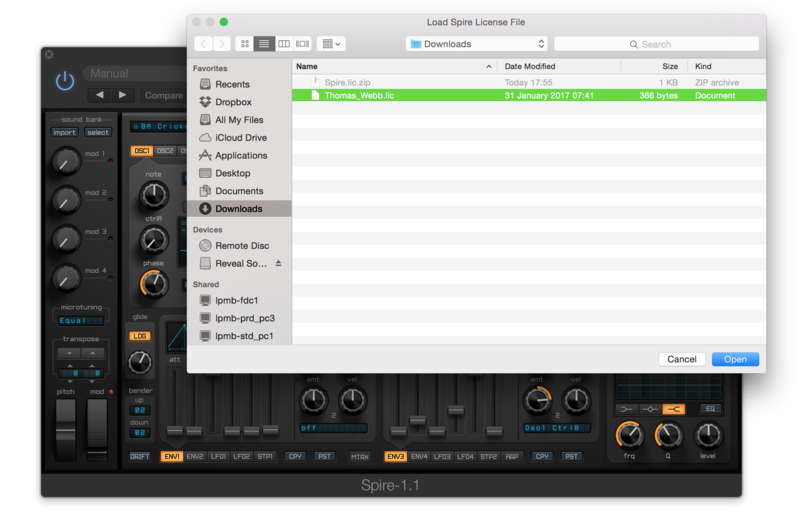
Task: Click the Open button
Action: click(x=735, y=359)
